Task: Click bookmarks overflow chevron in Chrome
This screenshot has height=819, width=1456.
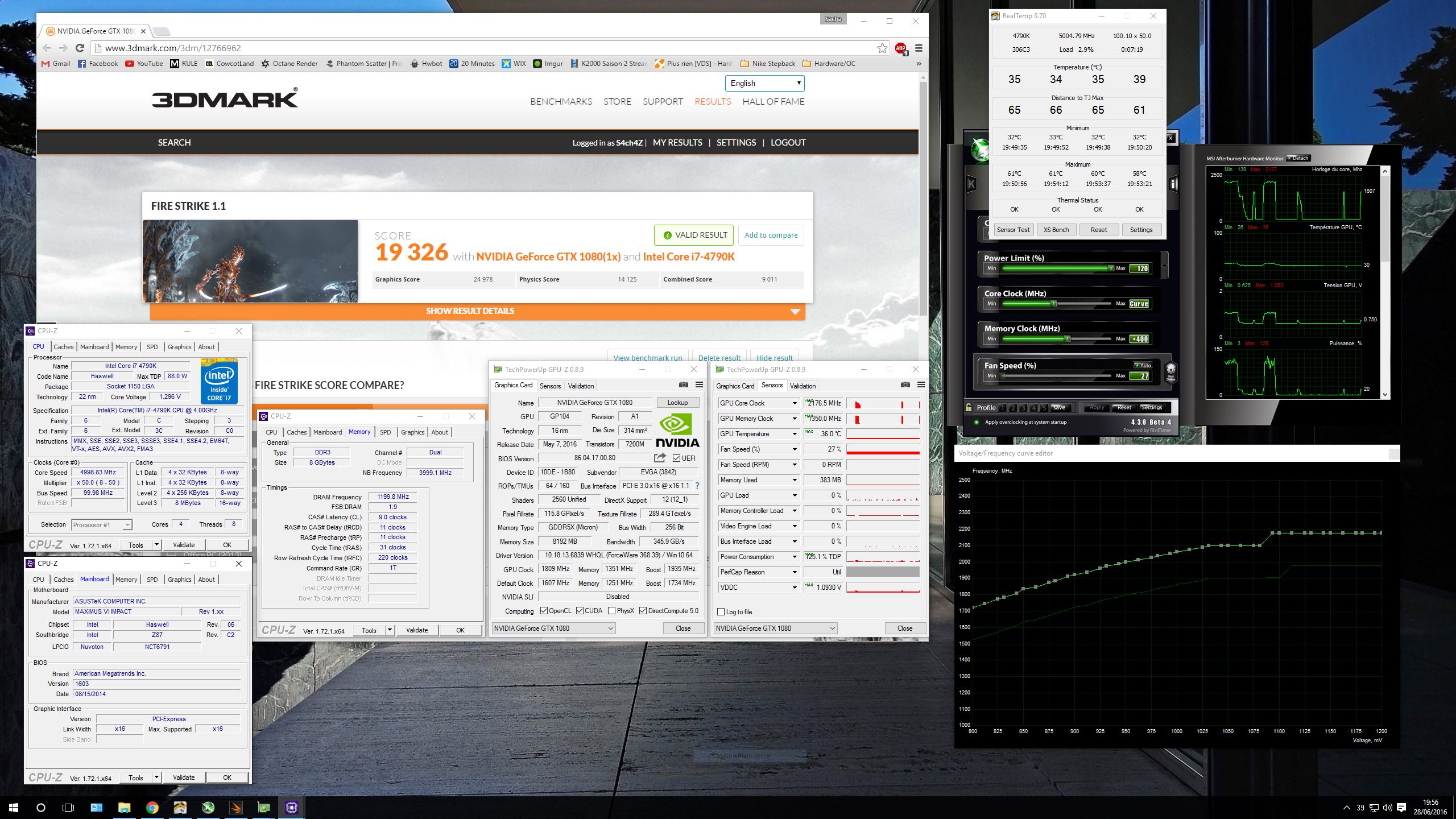Action: (919, 64)
